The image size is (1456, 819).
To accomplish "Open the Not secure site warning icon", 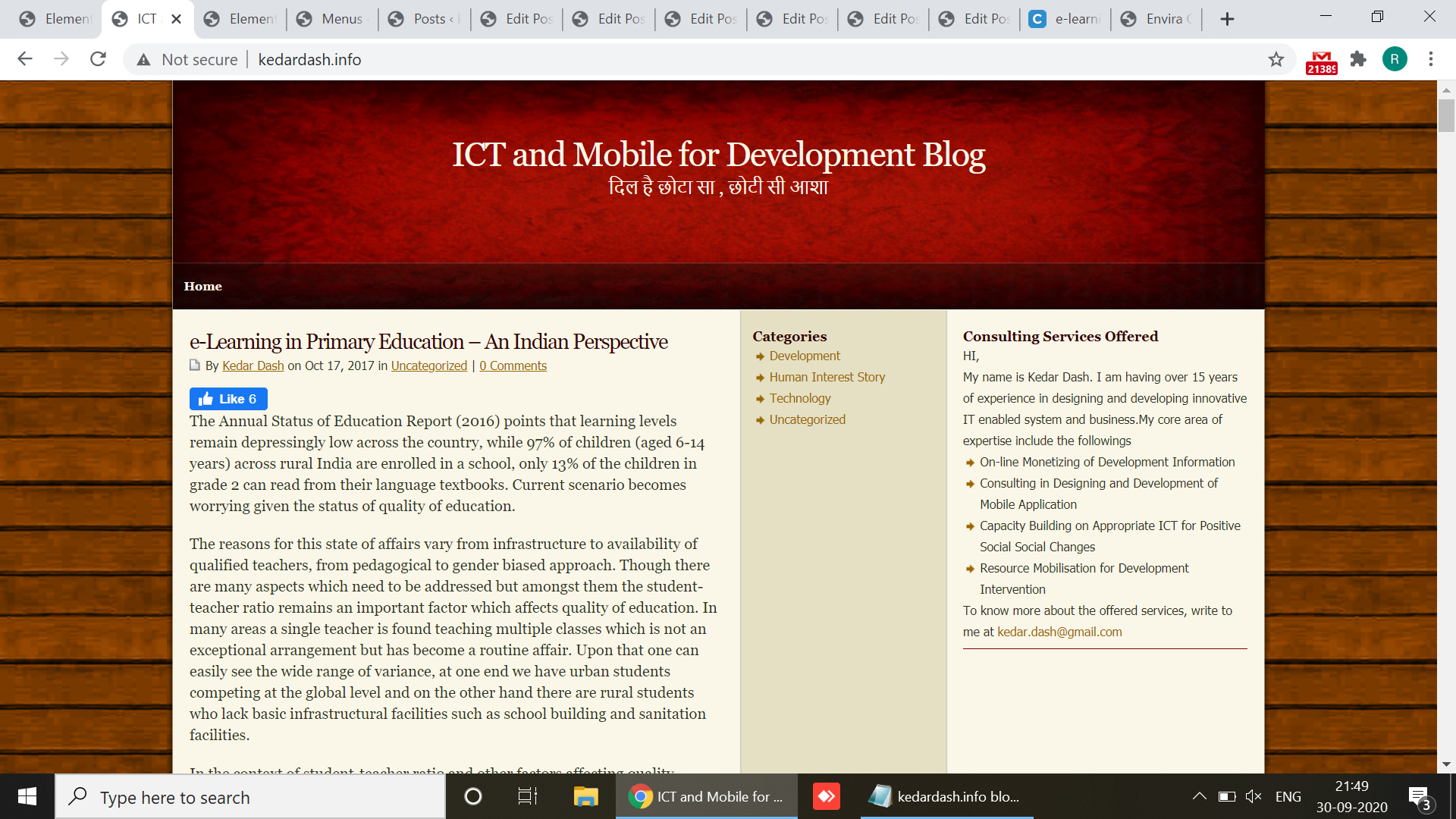I will (x=143, y=59).
